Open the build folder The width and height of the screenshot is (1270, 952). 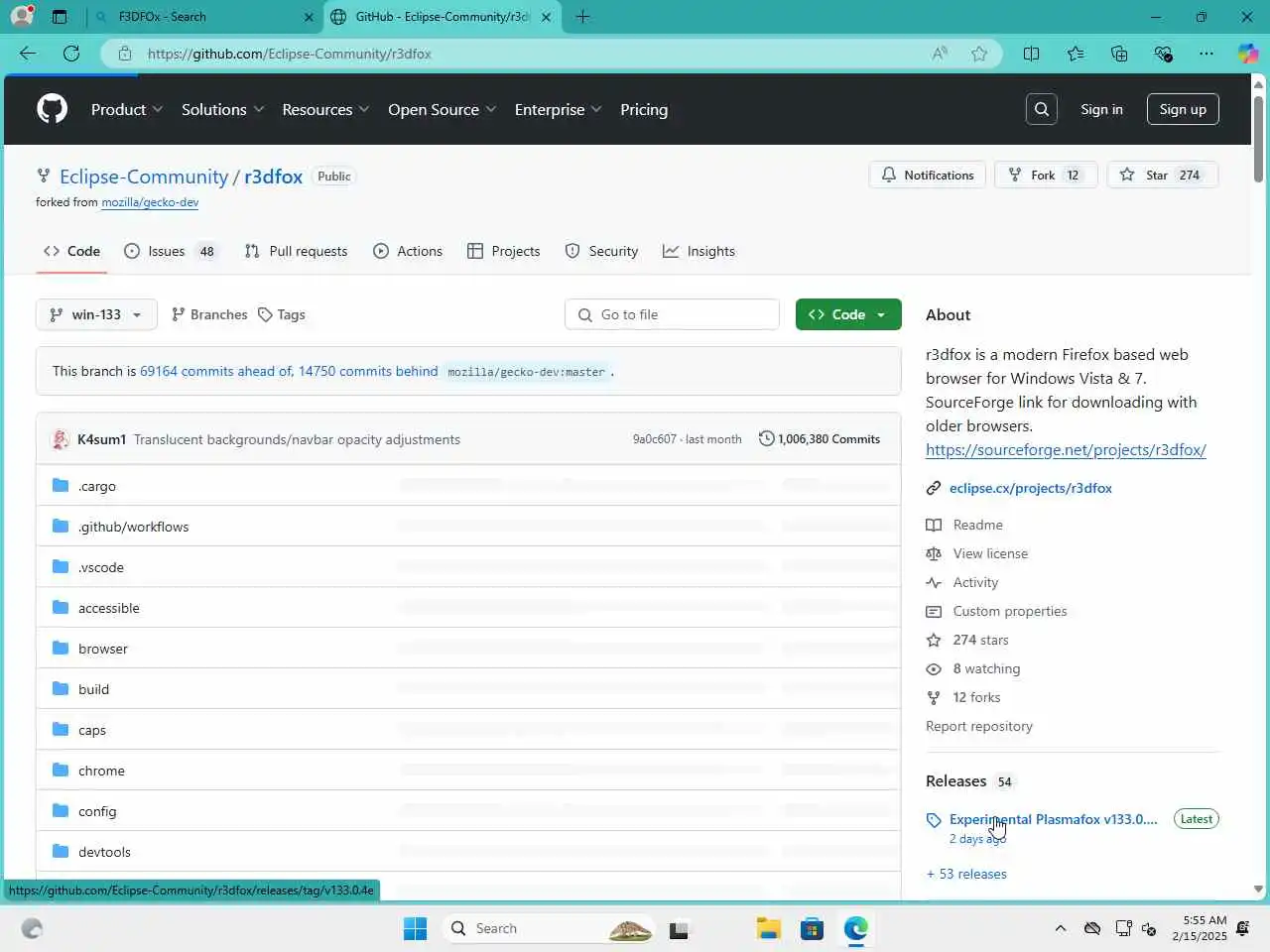pyautogui.click(x=93, y=689)
